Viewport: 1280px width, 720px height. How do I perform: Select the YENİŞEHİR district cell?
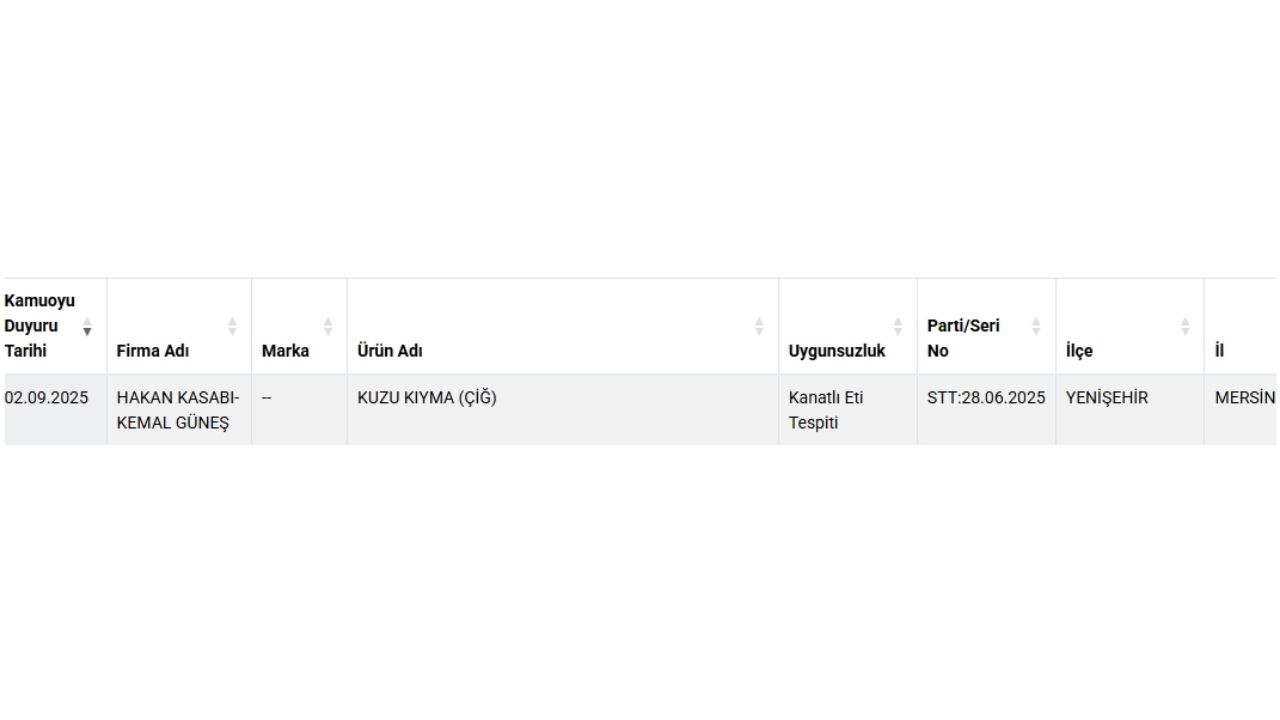[x=1130, y=410]
